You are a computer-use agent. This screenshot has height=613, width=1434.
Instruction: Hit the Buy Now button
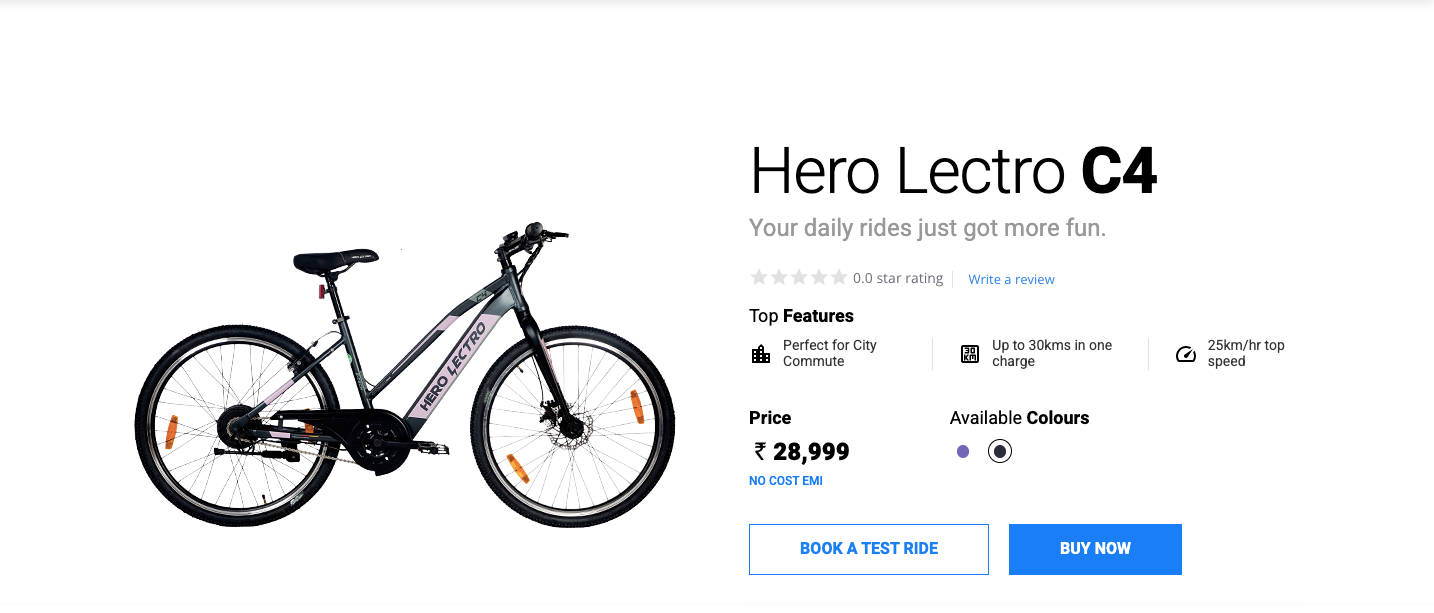[x=1095, y=549]
